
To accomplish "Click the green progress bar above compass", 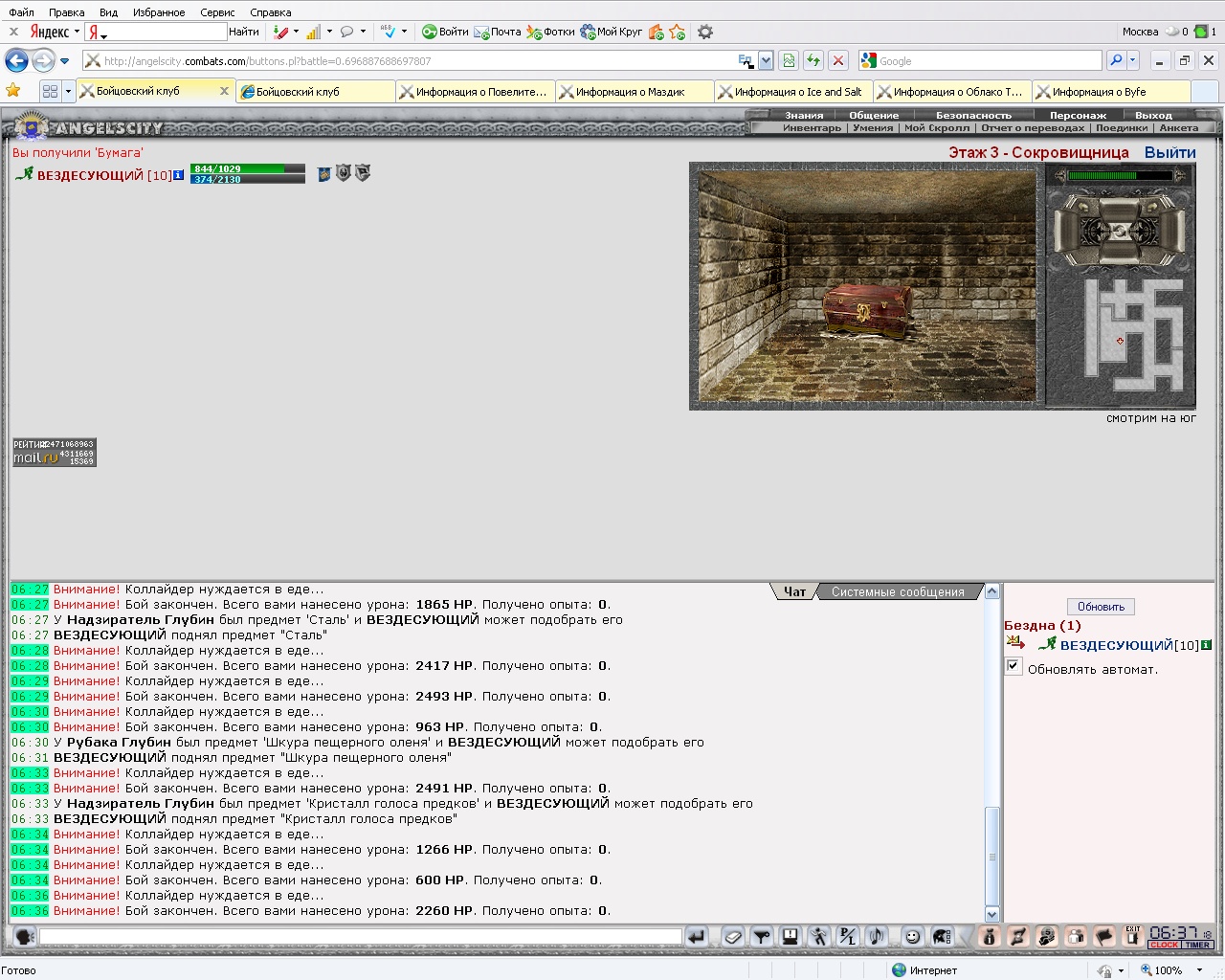I will click(1120, 176).
